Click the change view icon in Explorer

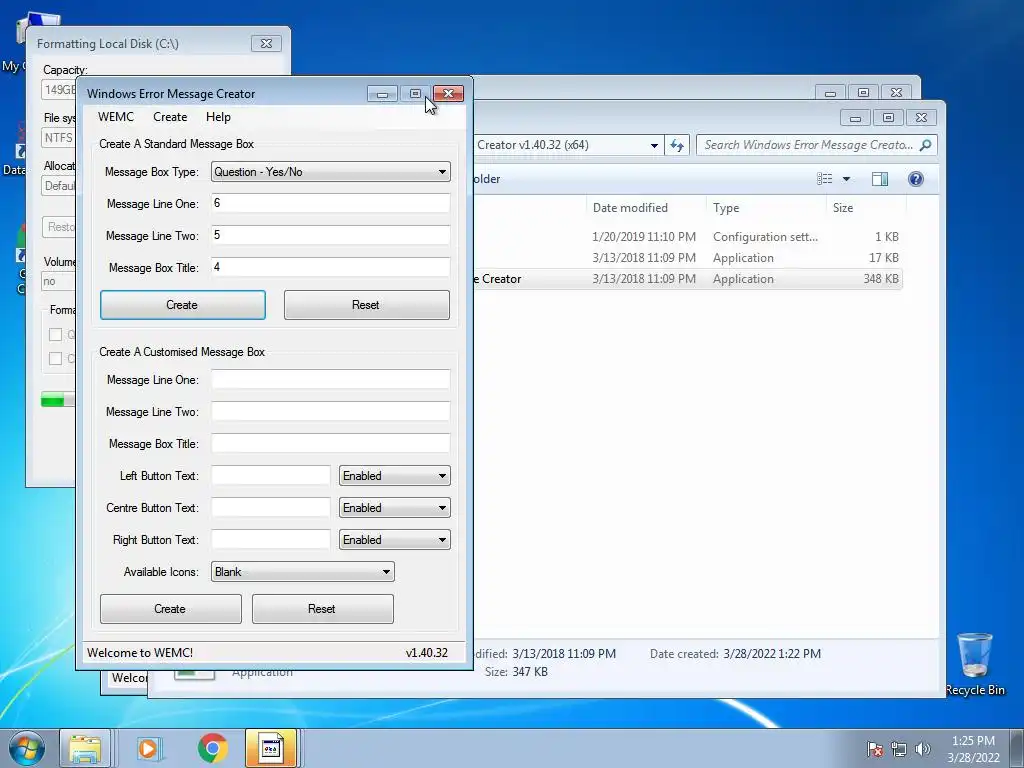pyautogui.click(x=825, y=179)
